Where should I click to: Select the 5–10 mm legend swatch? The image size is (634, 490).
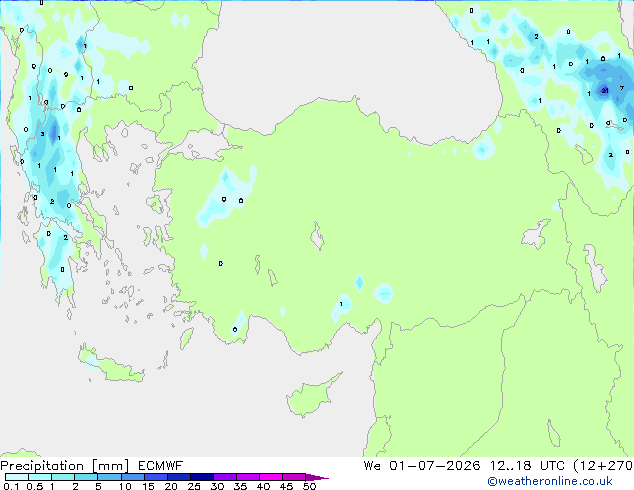point(110,477)
